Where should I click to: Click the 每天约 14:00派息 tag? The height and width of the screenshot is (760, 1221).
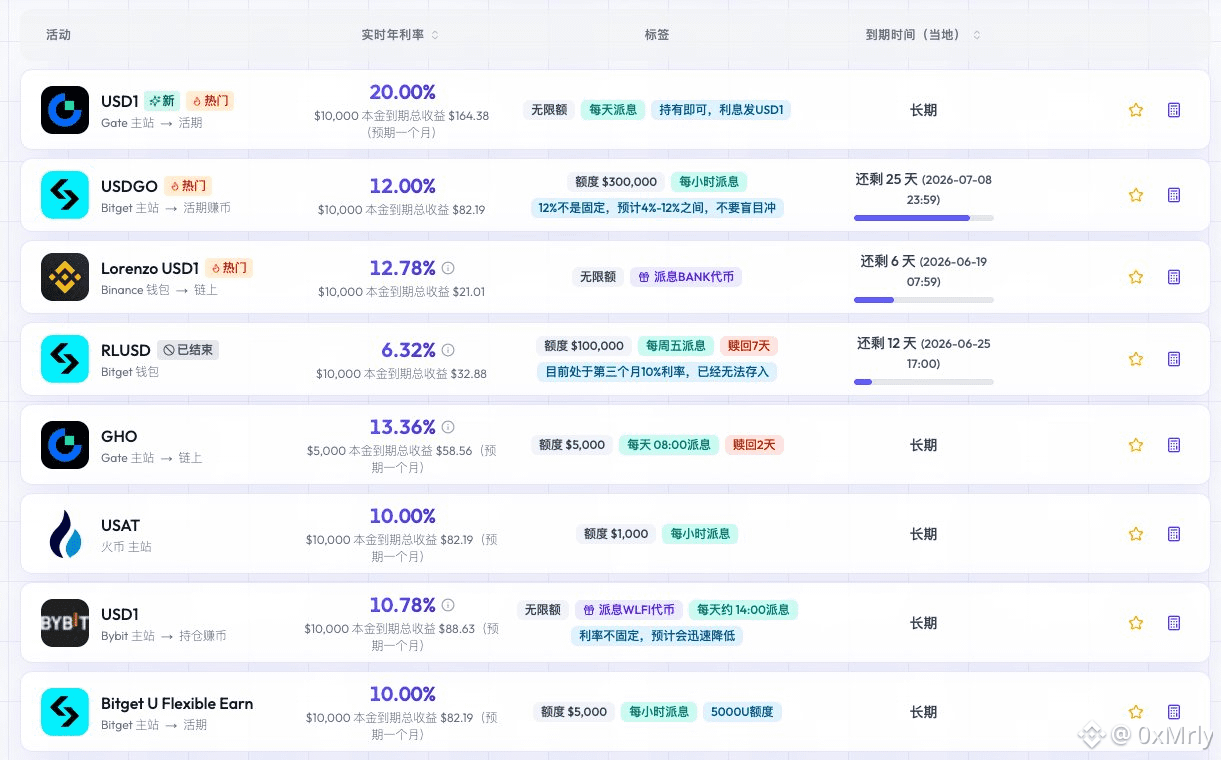(x=743, y=610)
